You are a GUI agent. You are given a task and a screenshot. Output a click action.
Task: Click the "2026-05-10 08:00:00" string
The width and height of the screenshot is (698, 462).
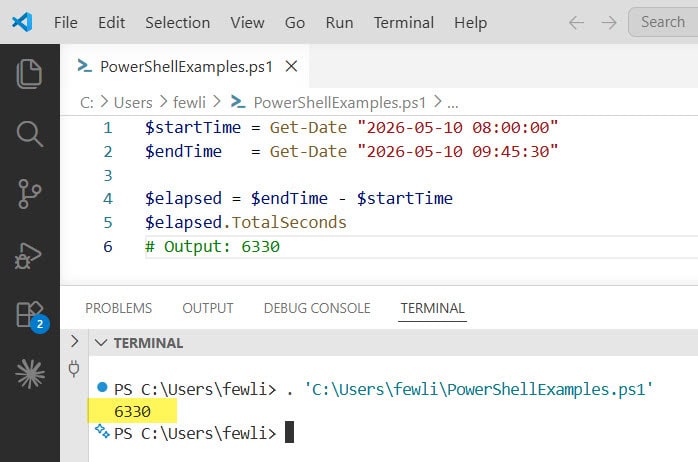(458, 128)
